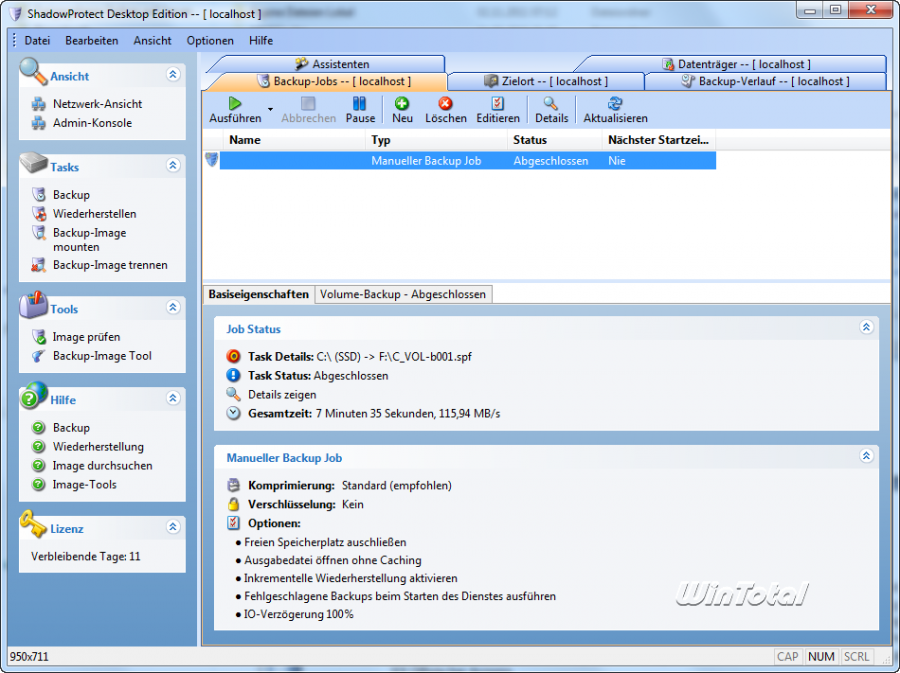The image size is (900, 673).
Task: Open the Editieren icon in the toolbar
Action: (x=497, y=108)
